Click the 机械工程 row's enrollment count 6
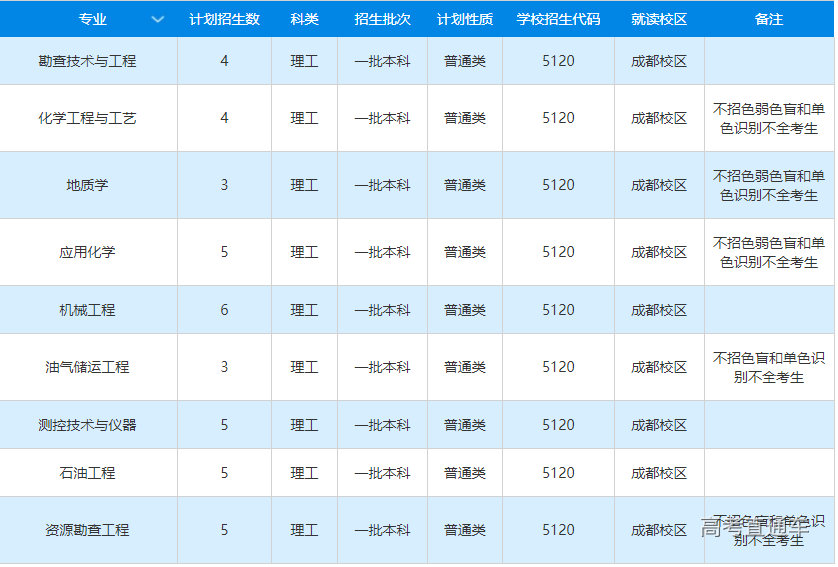 point(224,310)
